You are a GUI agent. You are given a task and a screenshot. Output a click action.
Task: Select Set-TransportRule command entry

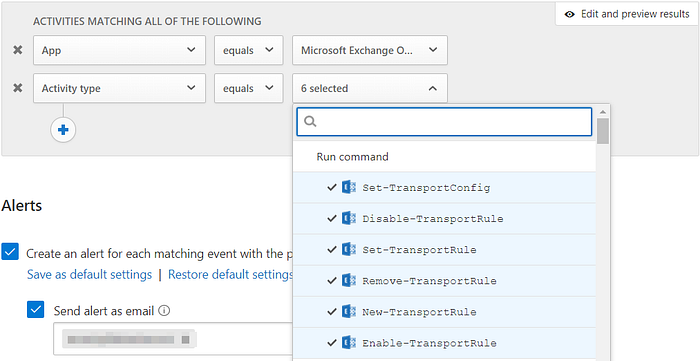click(x=444, y=249)
